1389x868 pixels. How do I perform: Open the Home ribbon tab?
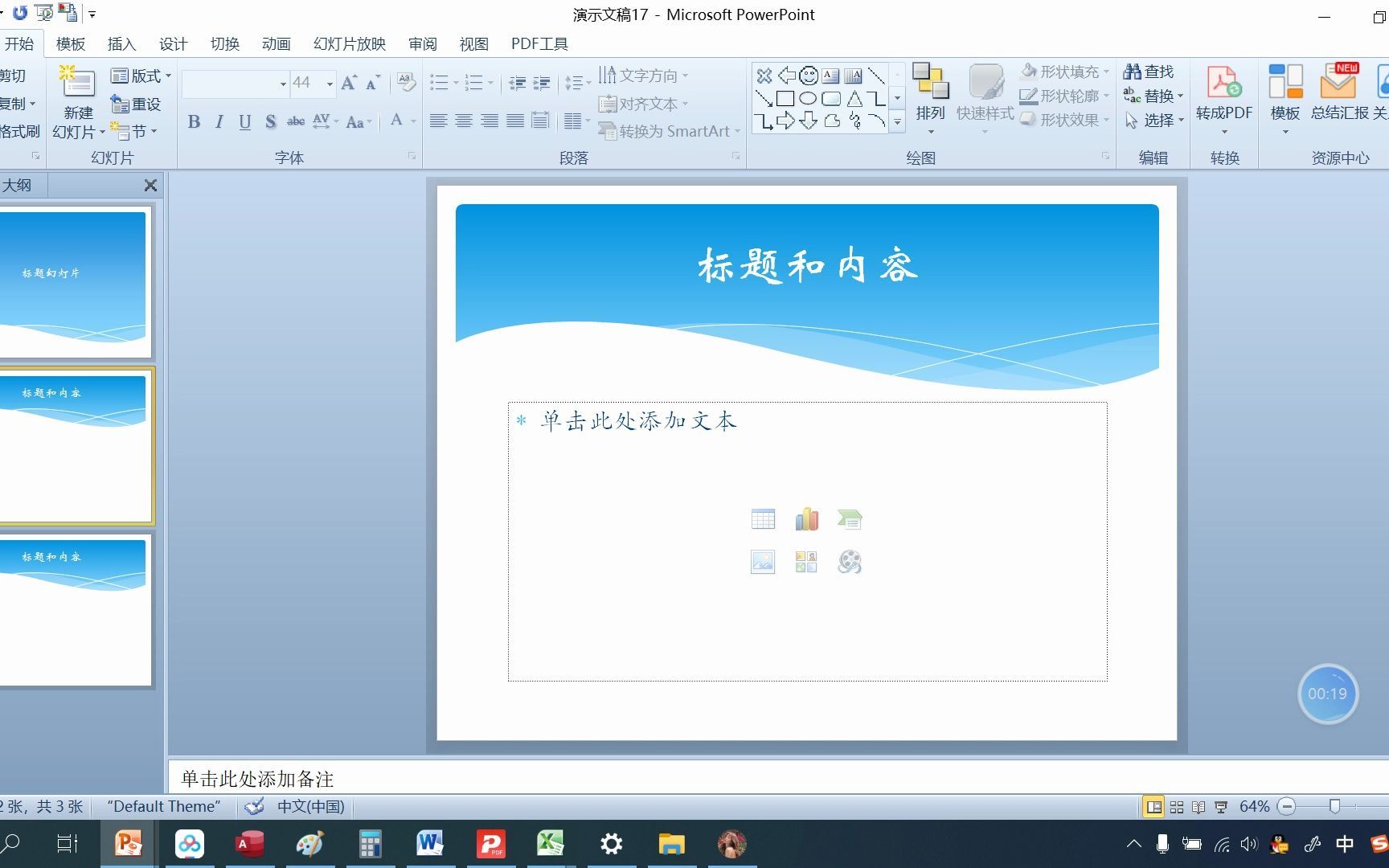tap(19, 43)
